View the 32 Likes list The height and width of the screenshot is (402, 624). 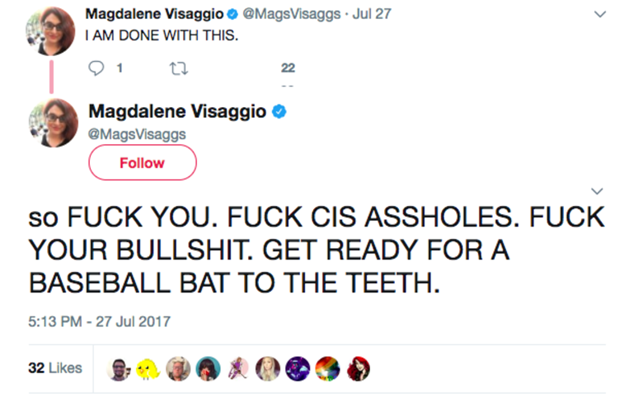55,368
